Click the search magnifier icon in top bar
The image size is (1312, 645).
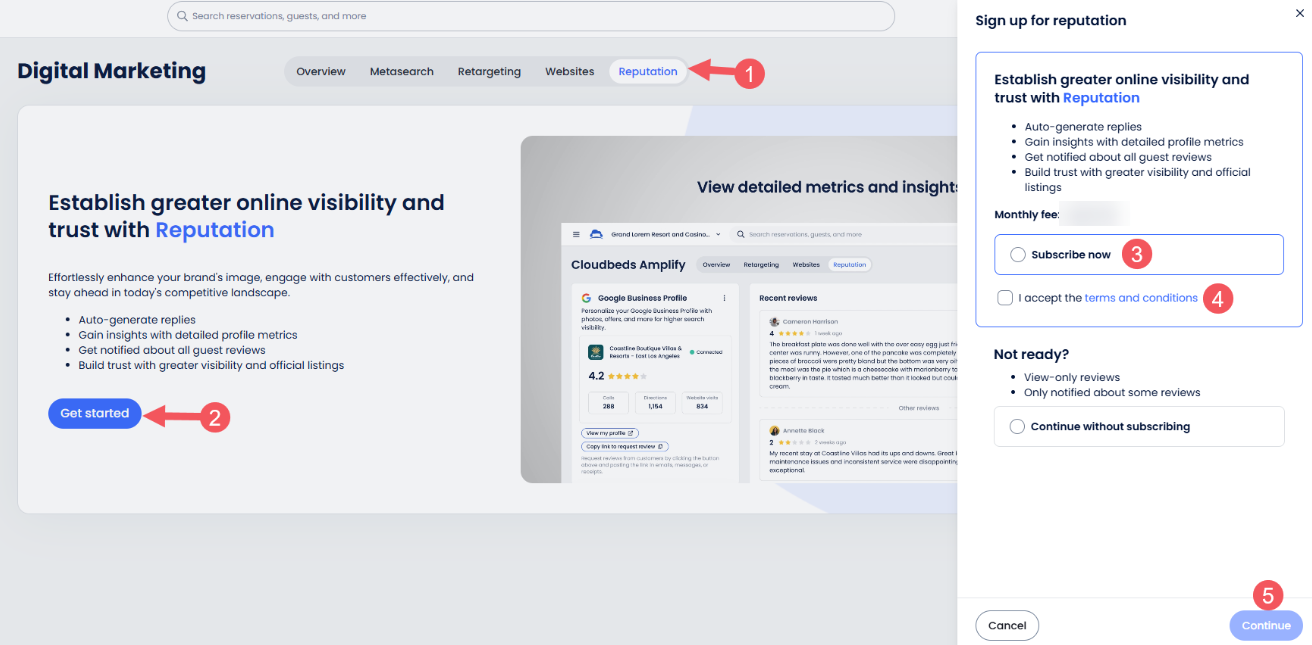point(181,16)
